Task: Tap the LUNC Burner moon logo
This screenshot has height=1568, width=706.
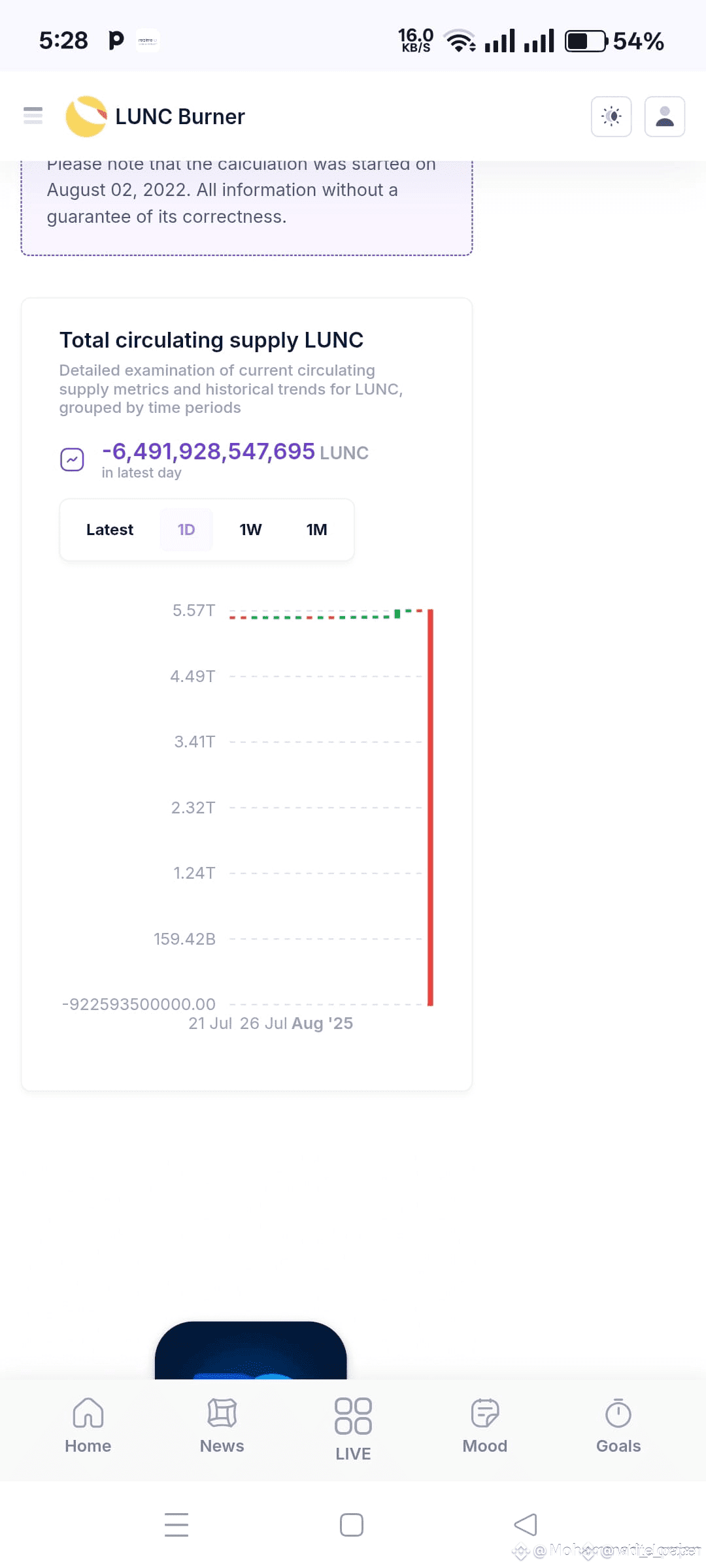Action: [x=86, y=116]
